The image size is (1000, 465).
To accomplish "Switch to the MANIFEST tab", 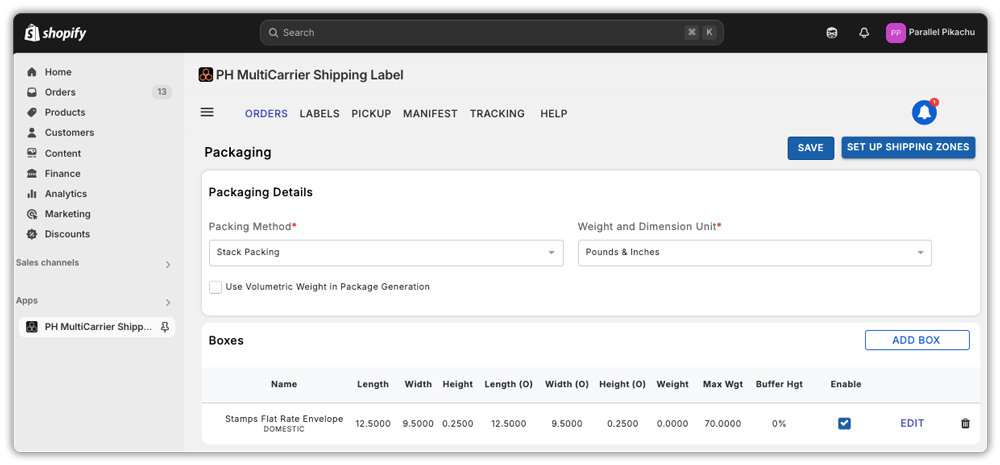I will [430, 114].
